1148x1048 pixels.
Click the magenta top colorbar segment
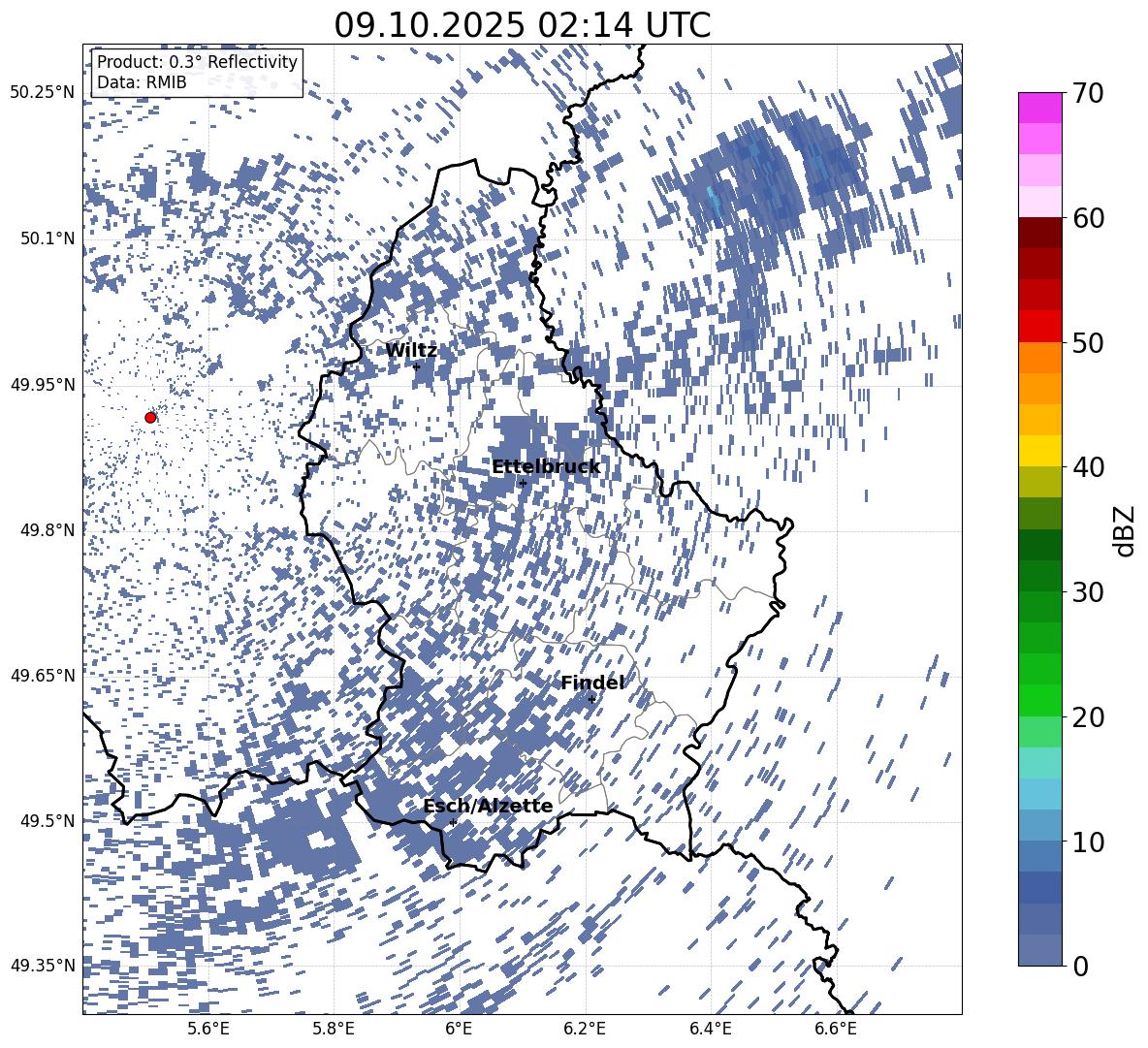coord(1039,109)
